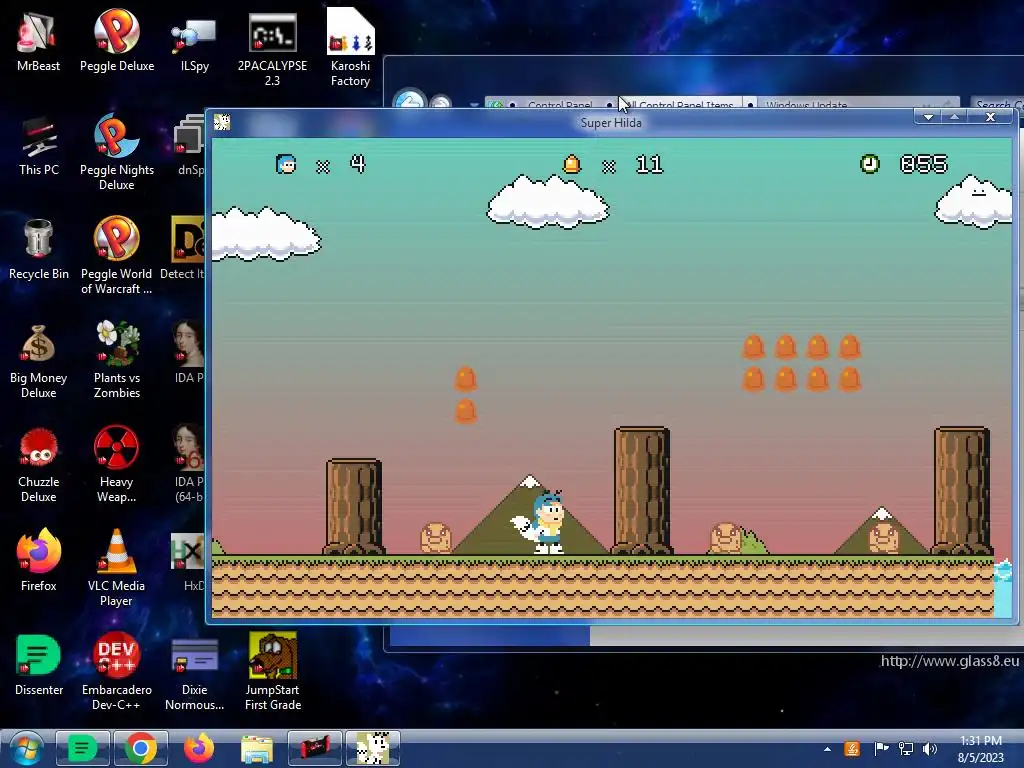The width and height of the screenshot is (1024, 768).
Task: Click the Search Control Panel box
Action: point(997,103)
